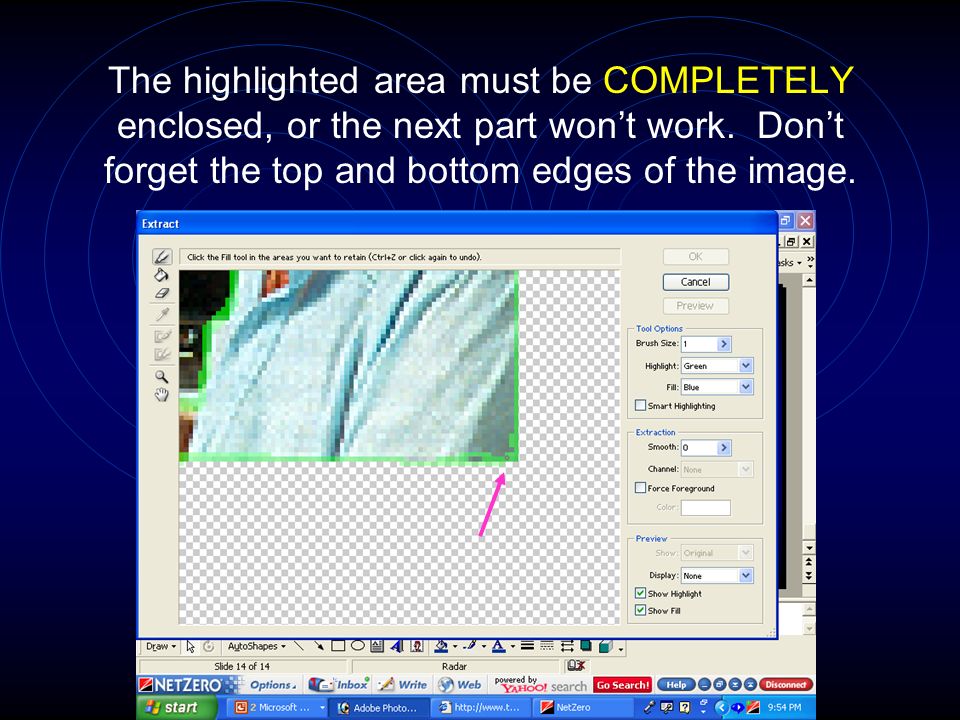Screen dimensions: 960x720
Task: Open the Fill color dropdown
Action: pyautogui.click(x=746, y=387)
